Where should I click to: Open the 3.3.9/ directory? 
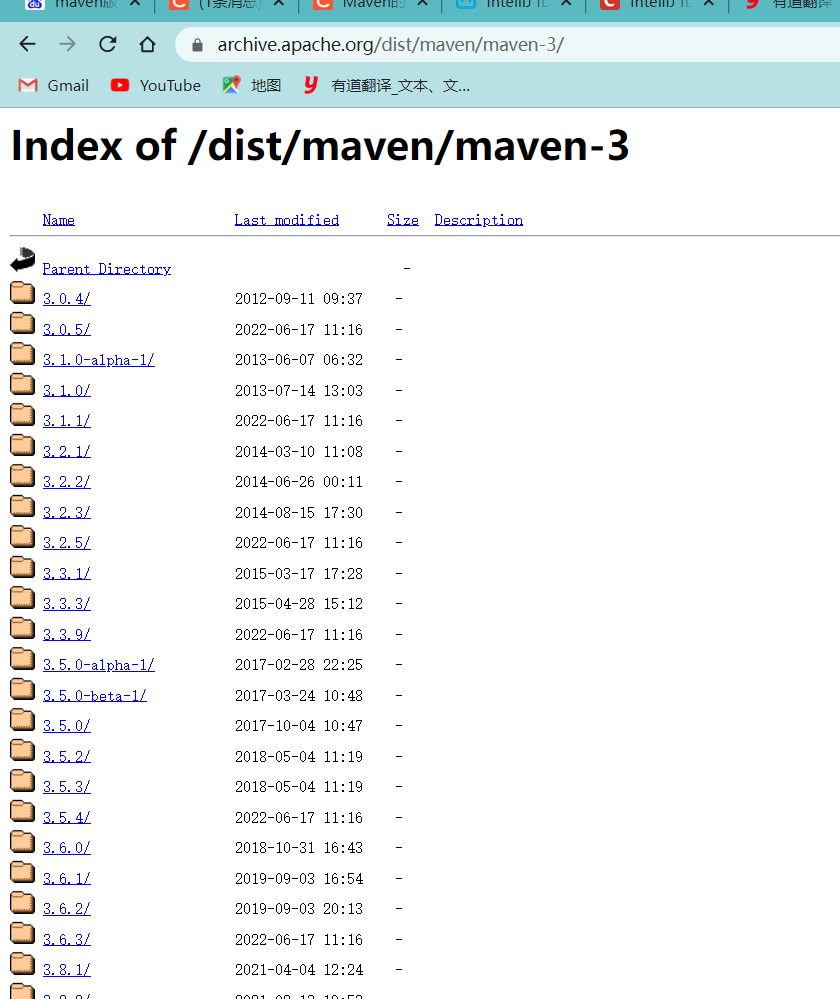67,635
